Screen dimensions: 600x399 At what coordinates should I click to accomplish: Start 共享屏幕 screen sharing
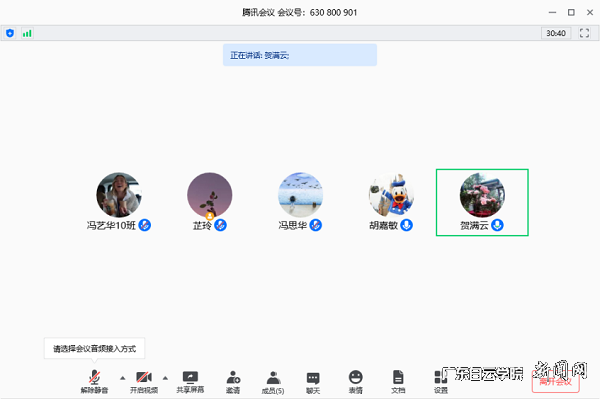coord(190,382)
